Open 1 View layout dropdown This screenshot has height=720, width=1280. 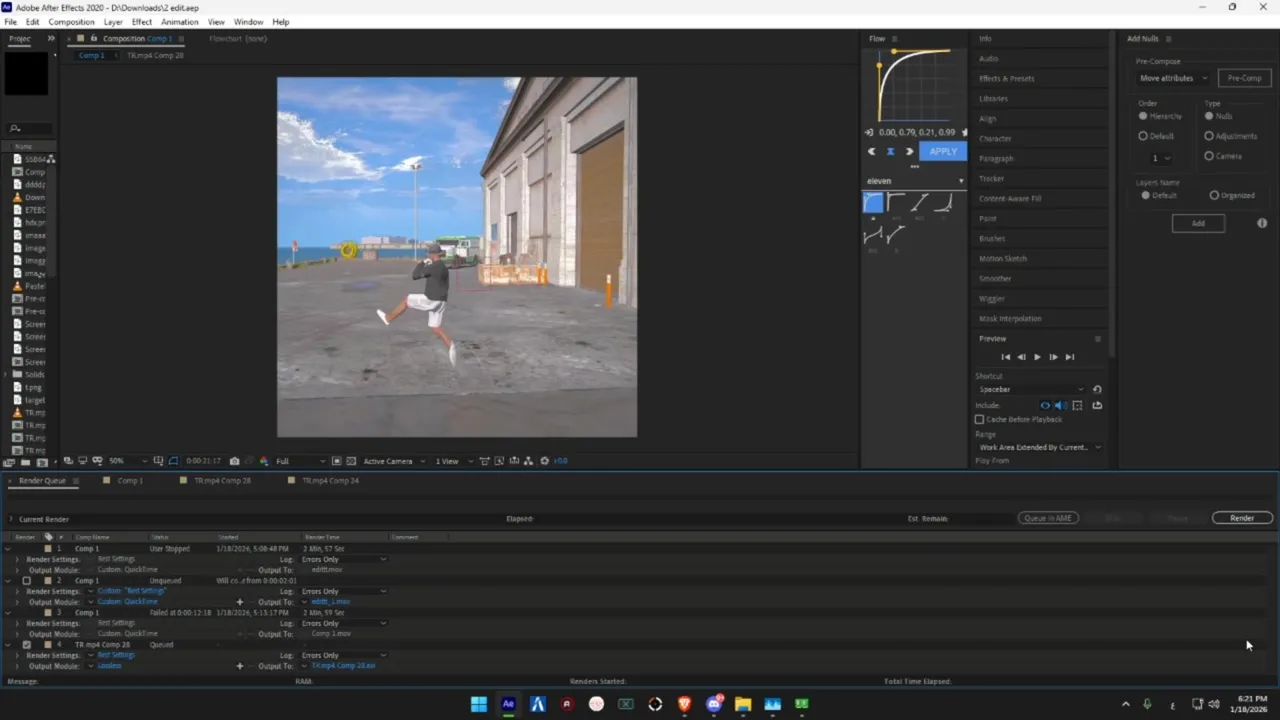[x=453, y=461]
